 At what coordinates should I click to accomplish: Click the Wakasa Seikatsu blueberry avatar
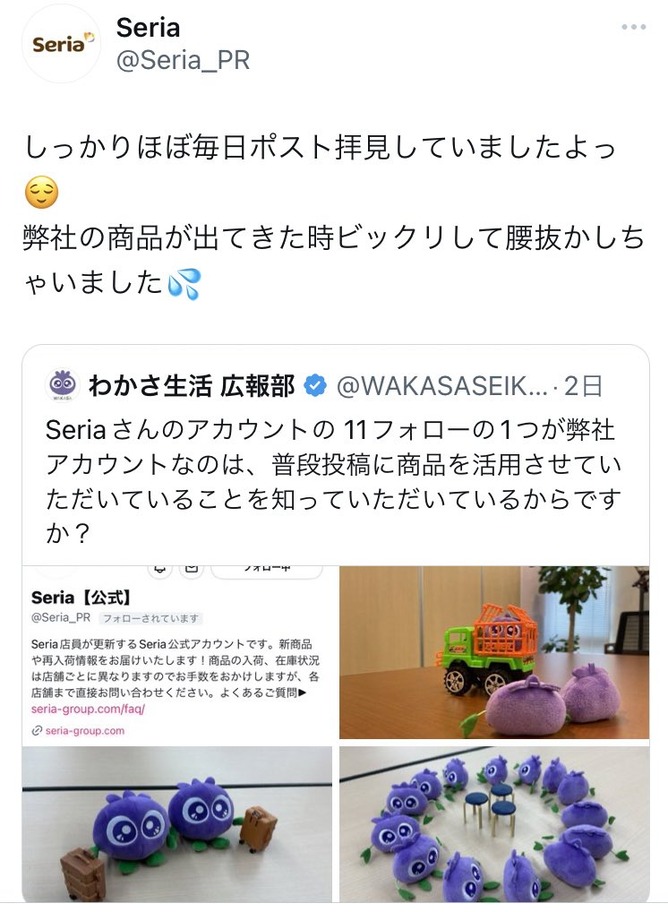63,385
